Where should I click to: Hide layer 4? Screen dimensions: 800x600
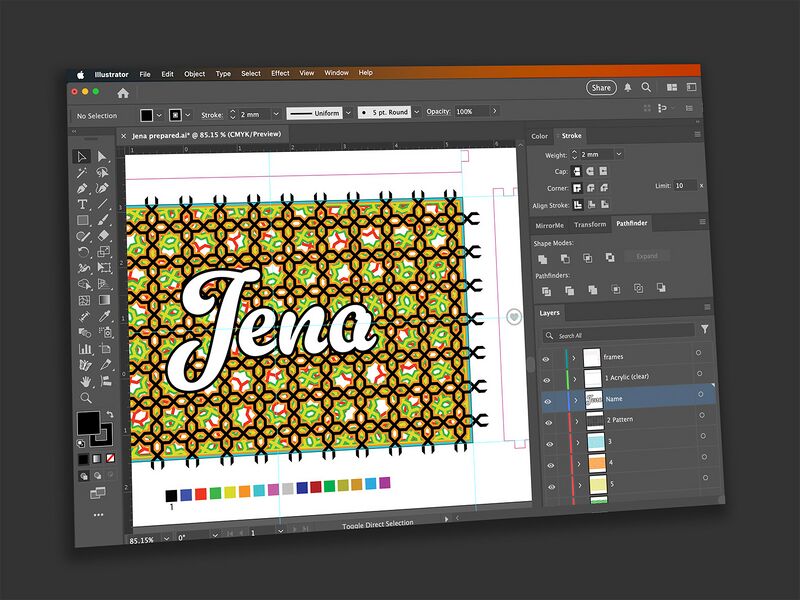(551, 466)
